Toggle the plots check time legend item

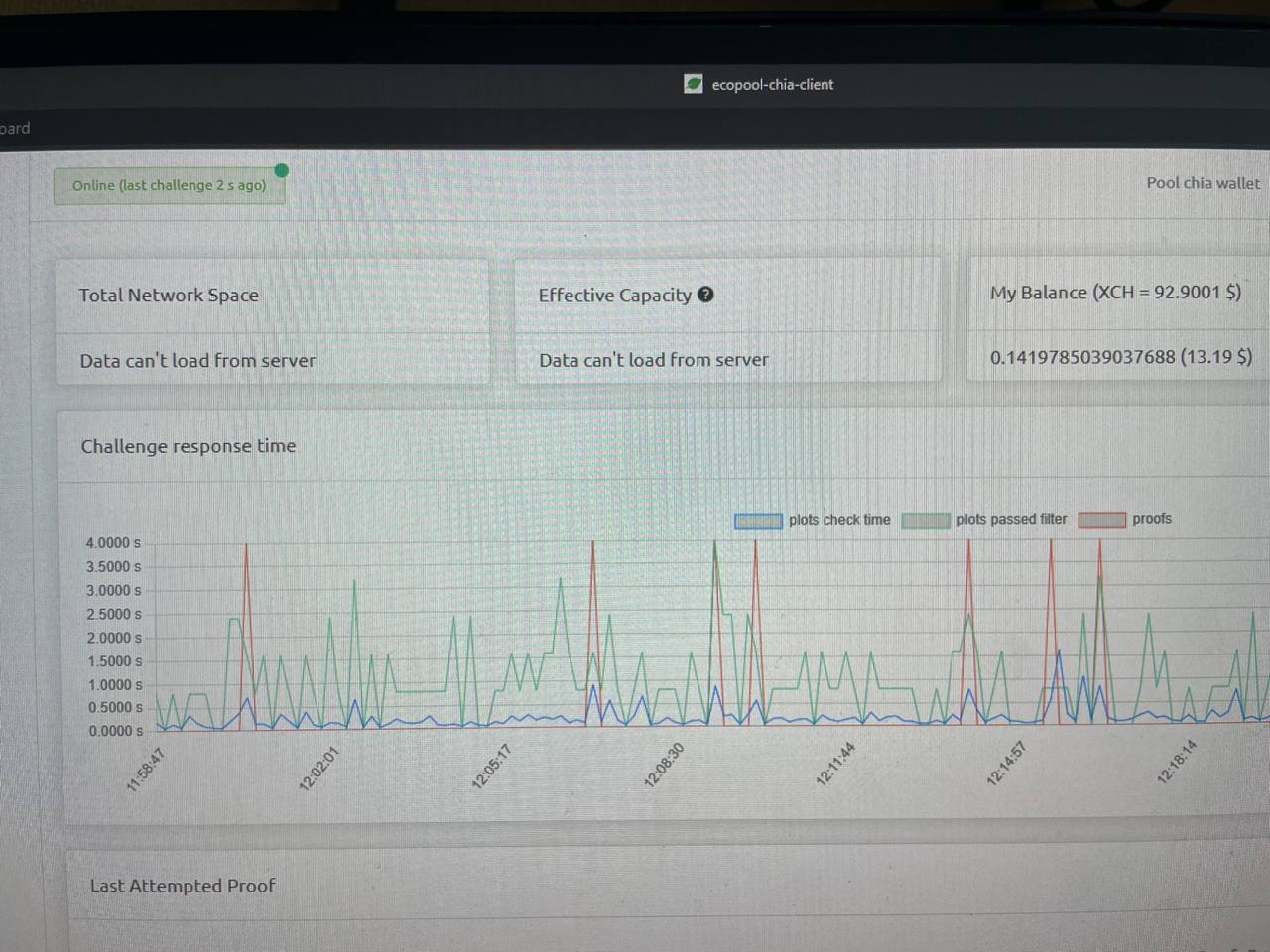[813, 520]
